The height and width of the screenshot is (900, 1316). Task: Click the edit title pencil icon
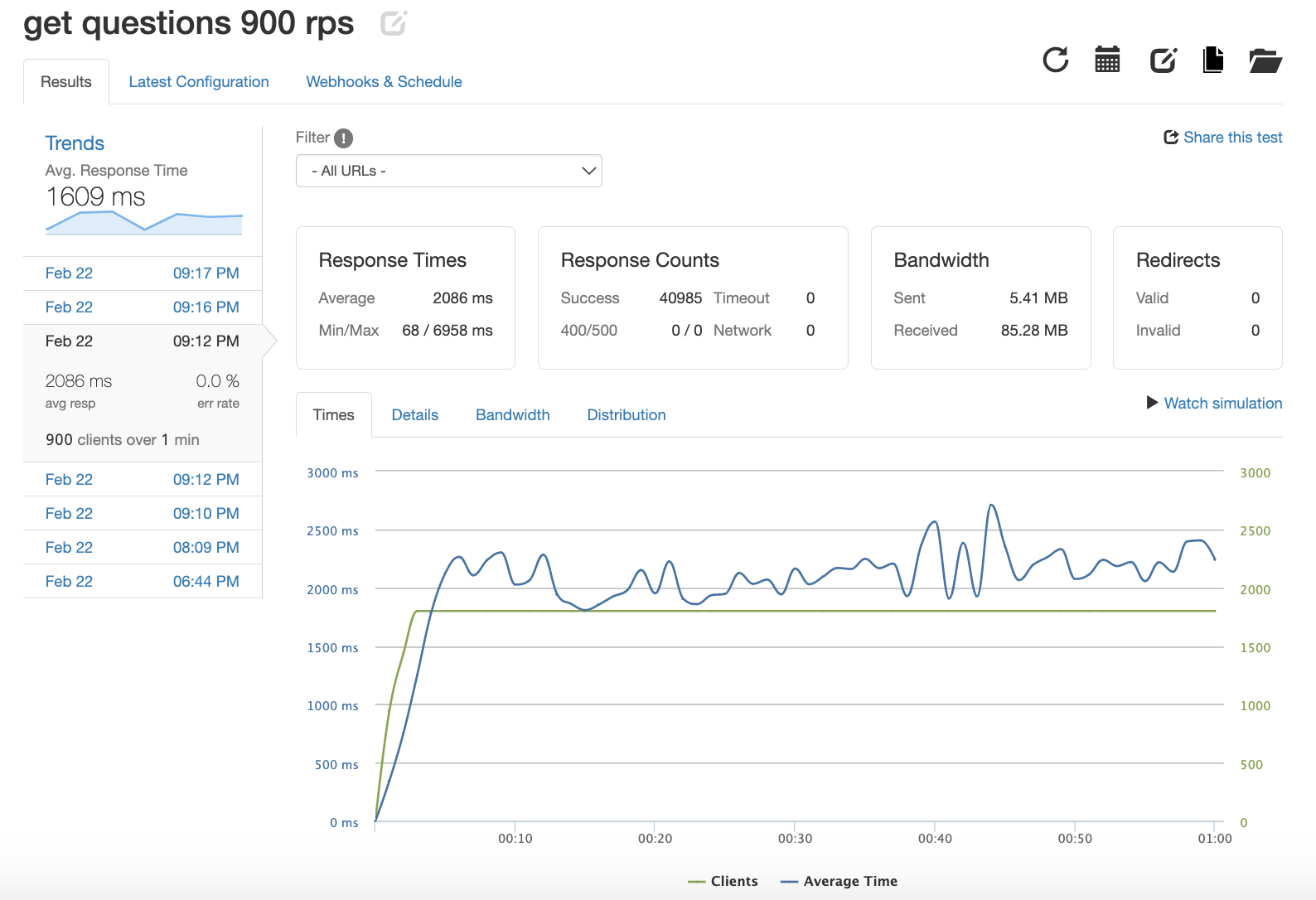point(394,23)
